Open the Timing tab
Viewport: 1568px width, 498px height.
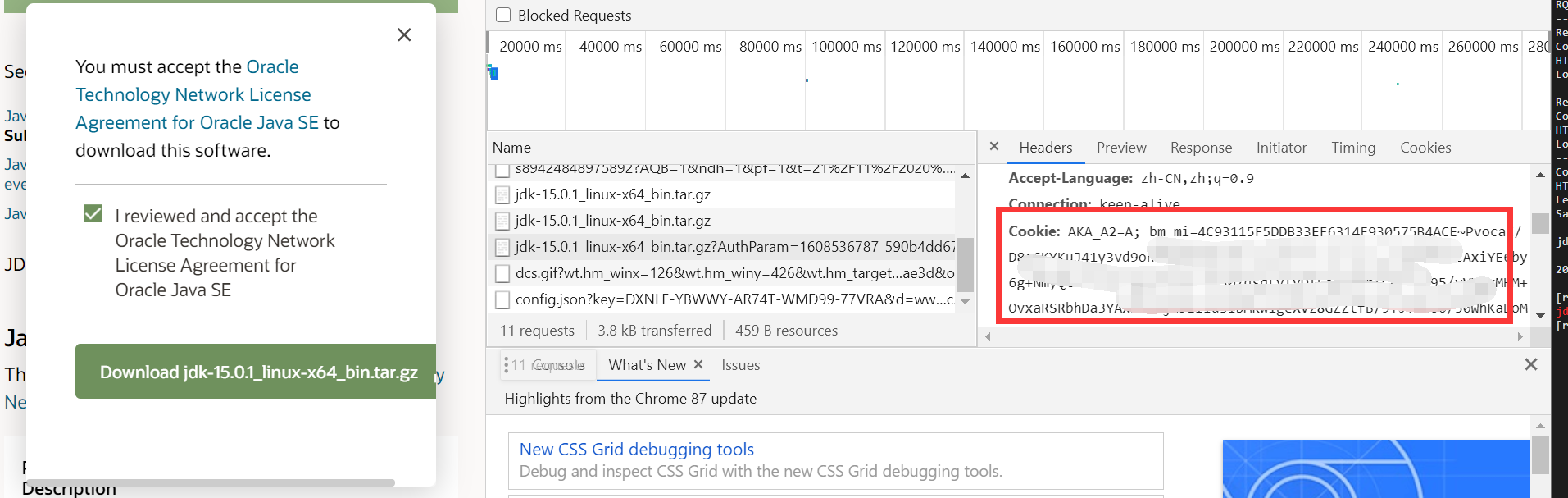[1353, 148]
